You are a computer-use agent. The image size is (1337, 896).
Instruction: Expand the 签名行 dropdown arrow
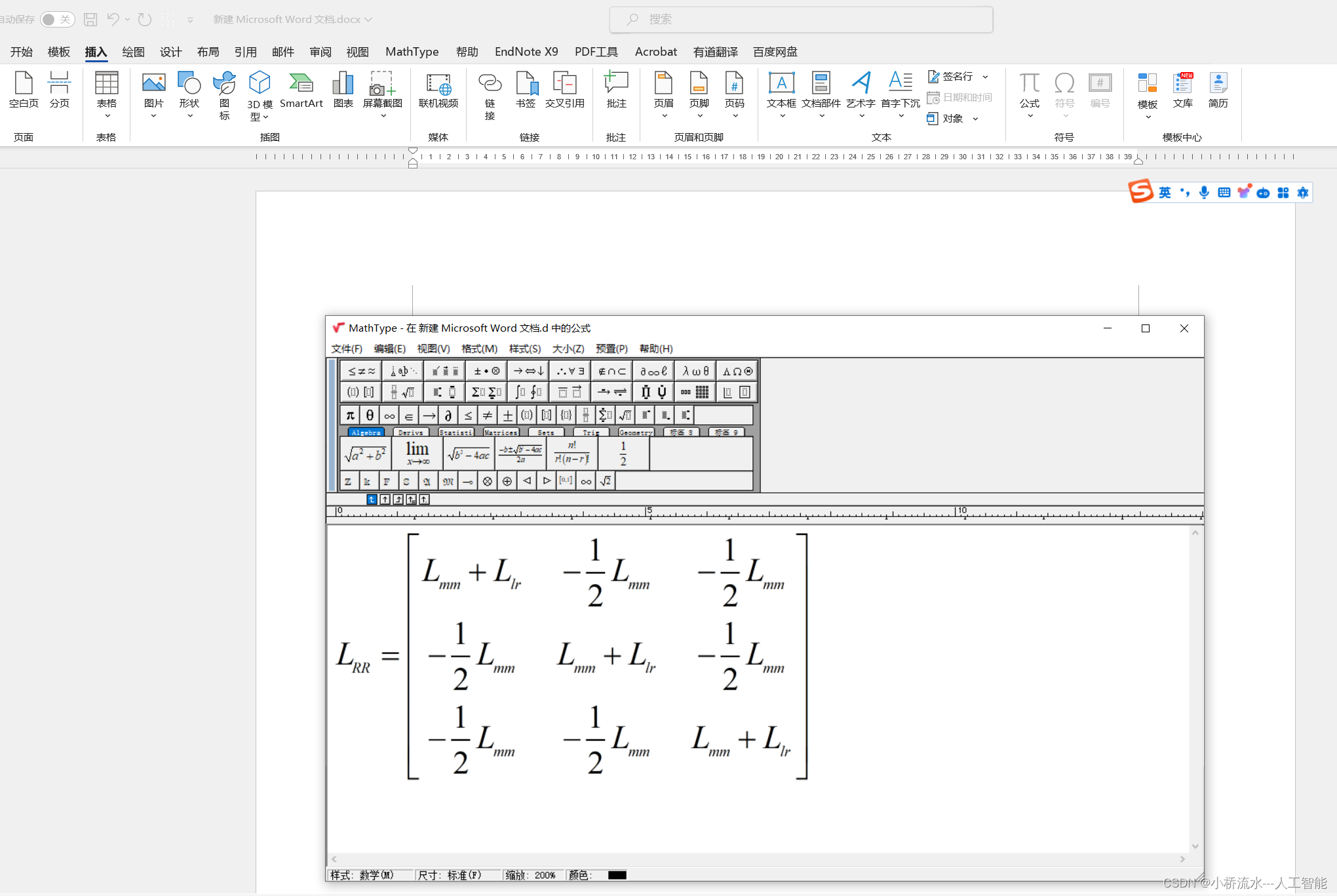coord(985,77)
